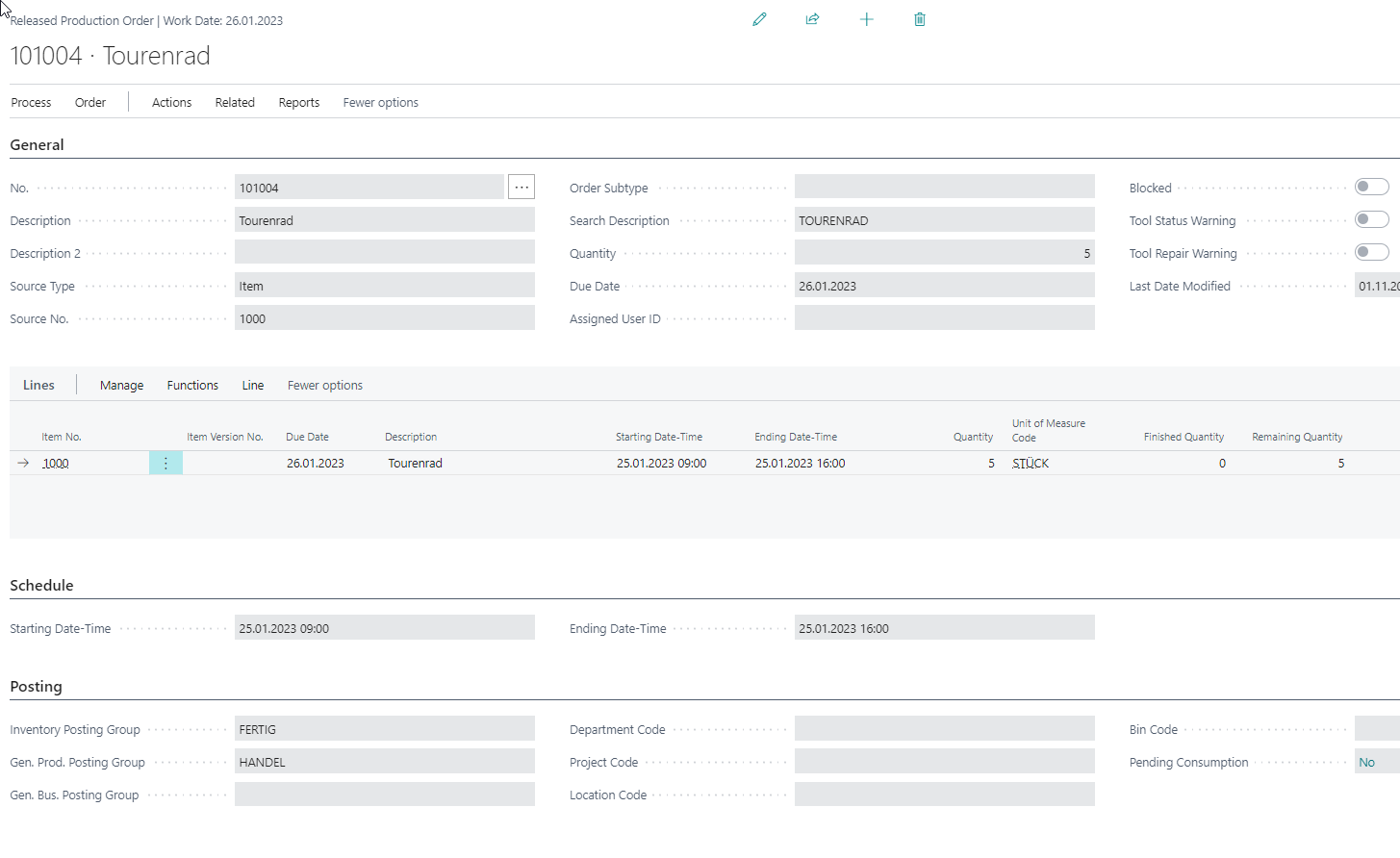Click the General Due Date field
Image resolution: width=1400 pixels, height=858 pixels.
(x=945, y=285)
